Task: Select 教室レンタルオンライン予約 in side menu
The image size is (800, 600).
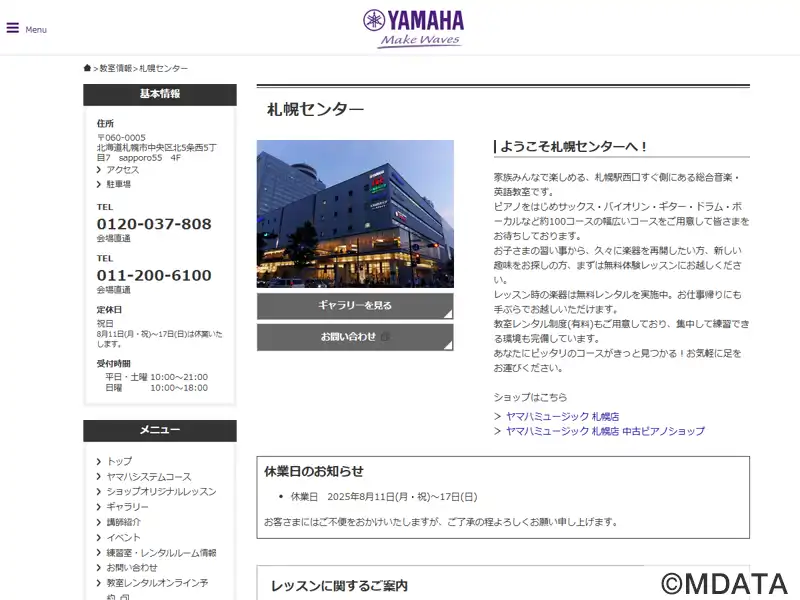Action: pos(157,589)
